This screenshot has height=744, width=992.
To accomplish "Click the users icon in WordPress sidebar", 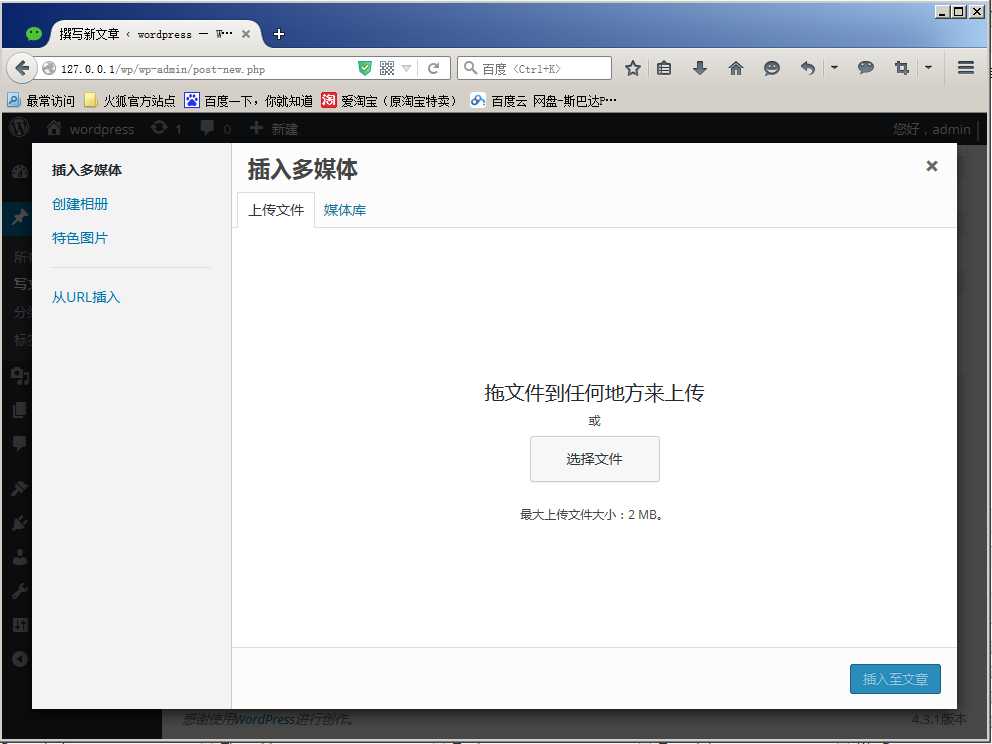I will click(x=20, y=557).
